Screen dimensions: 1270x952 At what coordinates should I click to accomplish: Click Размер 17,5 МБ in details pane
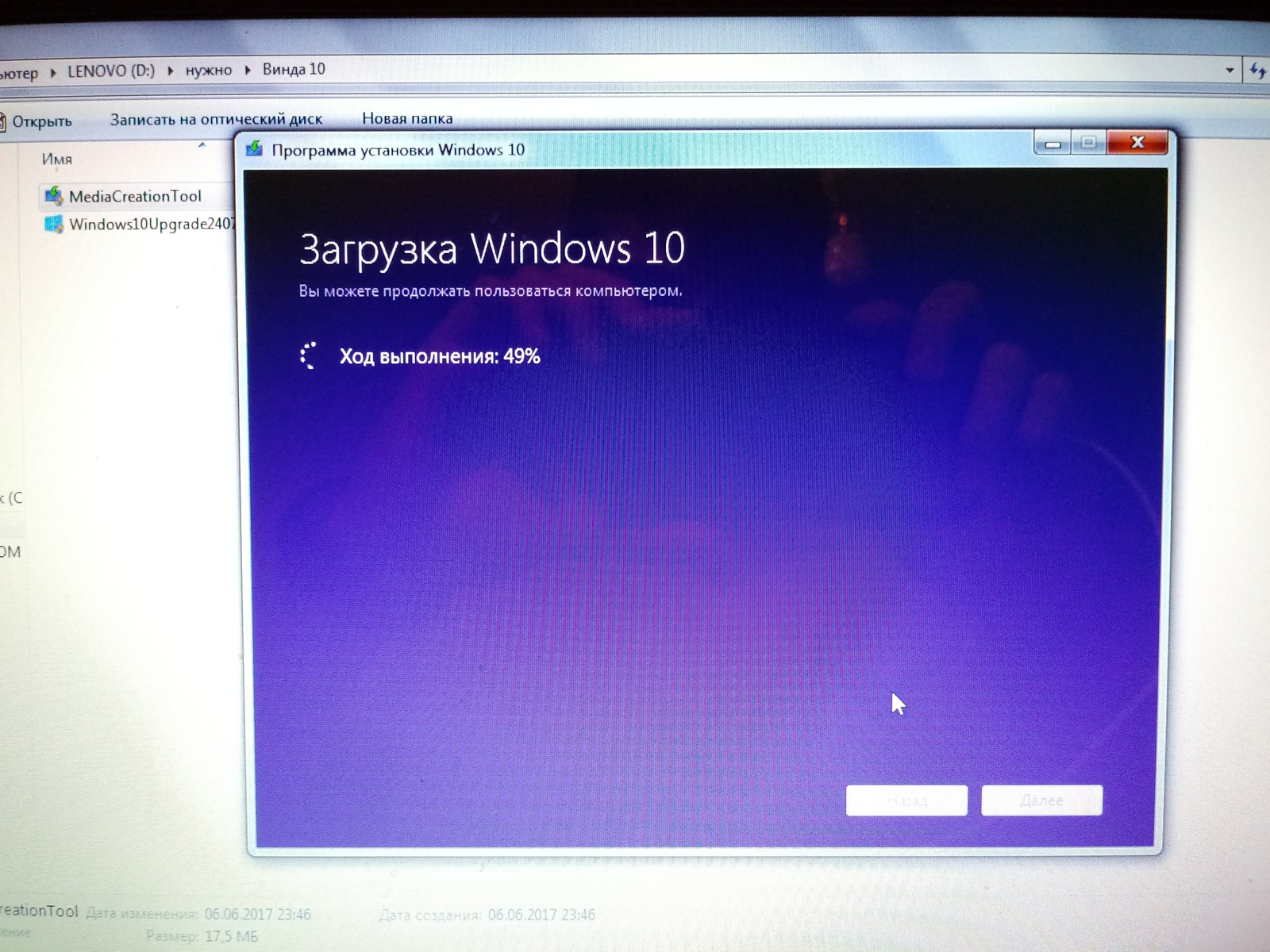203,937
